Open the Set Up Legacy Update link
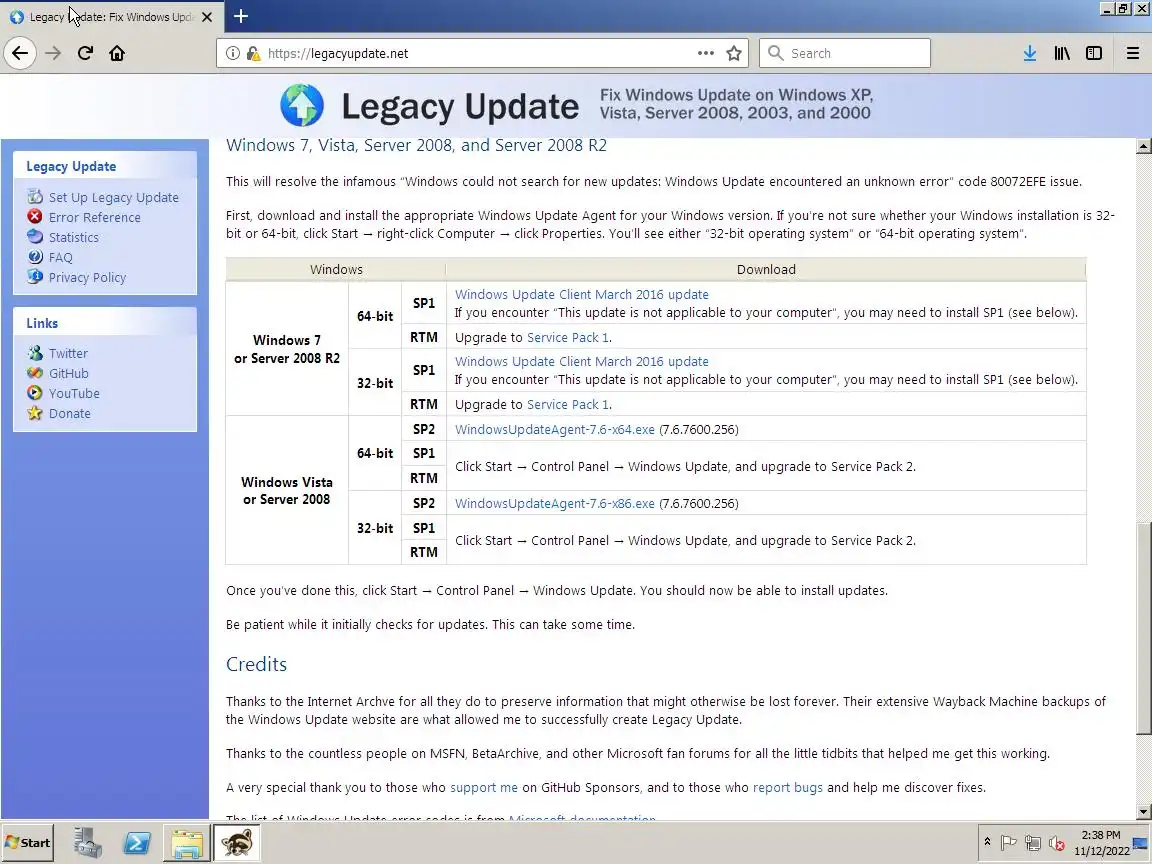 (114, 197)
